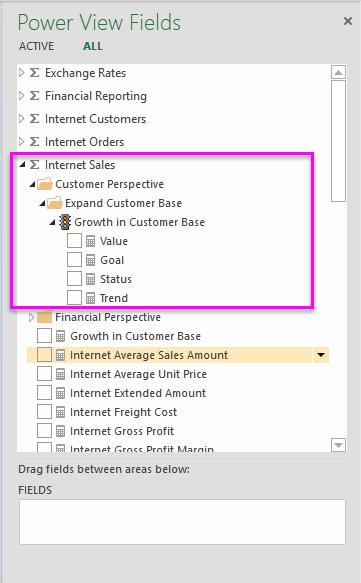Switch to the ACTIVE tab
Viewport: 361px width, 583px height.
[x=36, y=46]
